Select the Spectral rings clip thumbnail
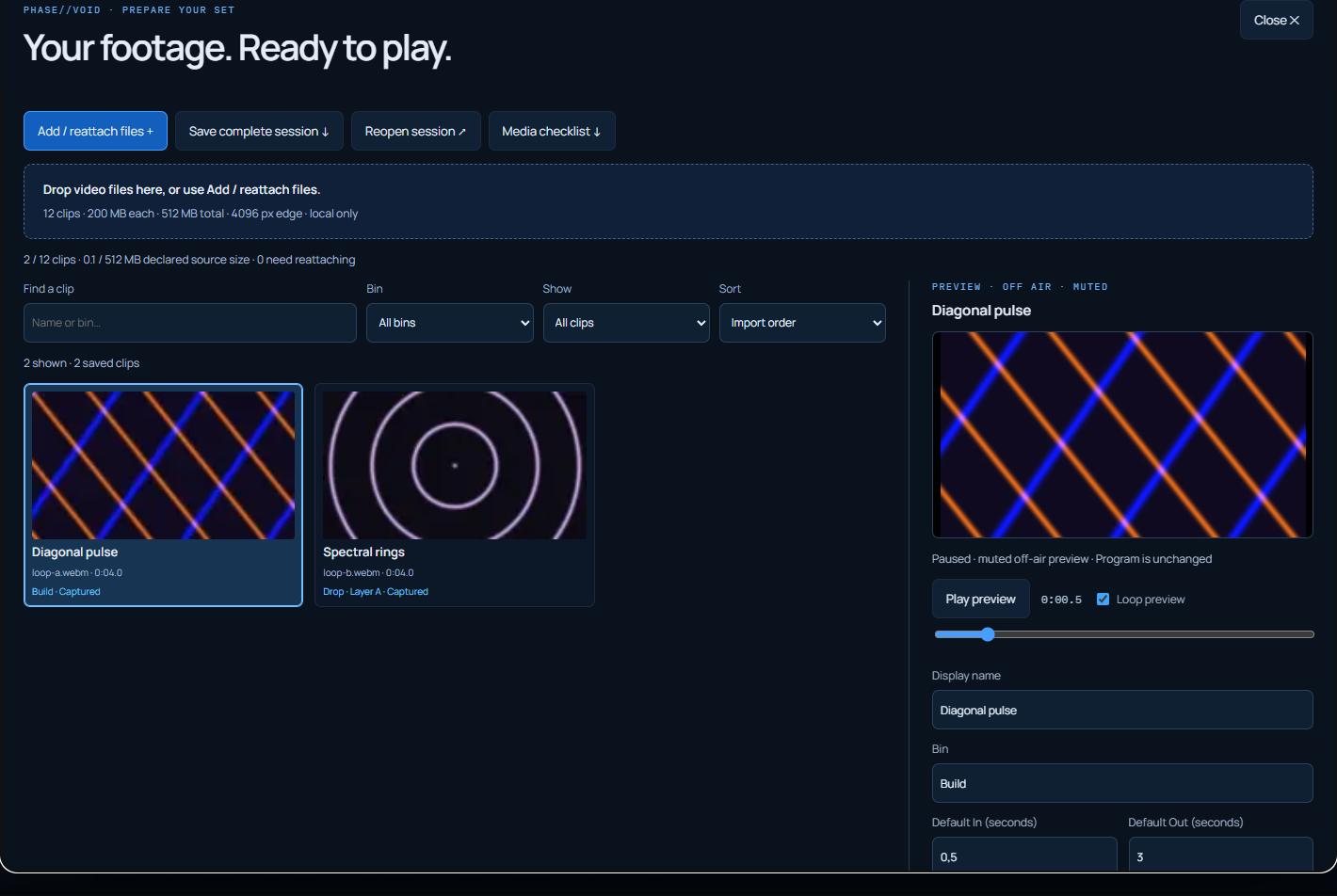 click(x=455, y=465)
